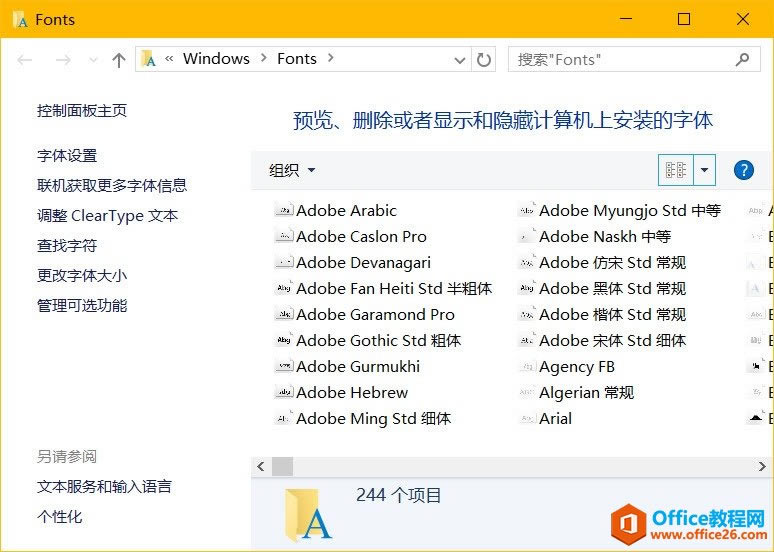
Task: Click the Adobe Hebrew font name
Action: pos(352,393)
